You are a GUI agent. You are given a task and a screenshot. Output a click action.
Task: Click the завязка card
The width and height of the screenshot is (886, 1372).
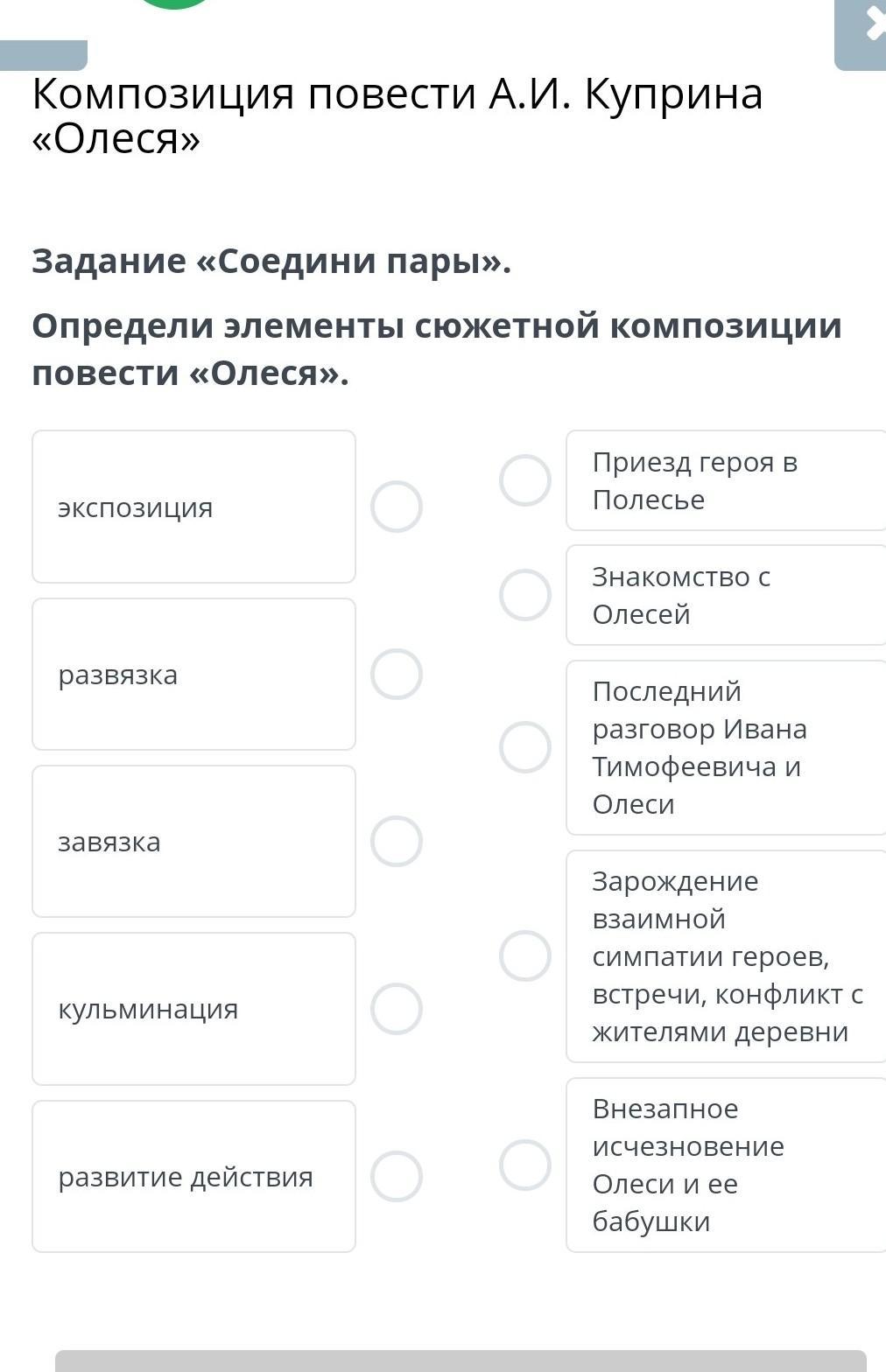tap(193, 842)
